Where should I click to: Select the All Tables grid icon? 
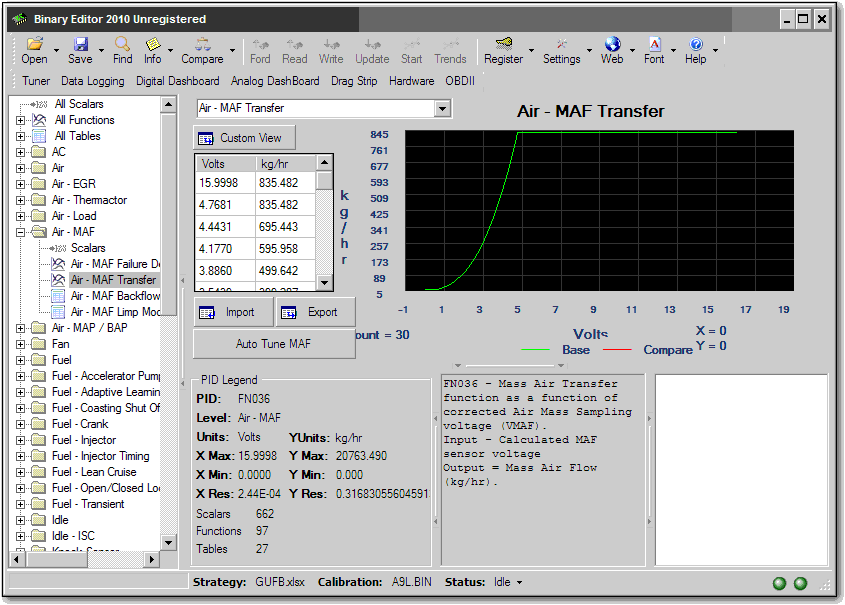coord(39,136)
